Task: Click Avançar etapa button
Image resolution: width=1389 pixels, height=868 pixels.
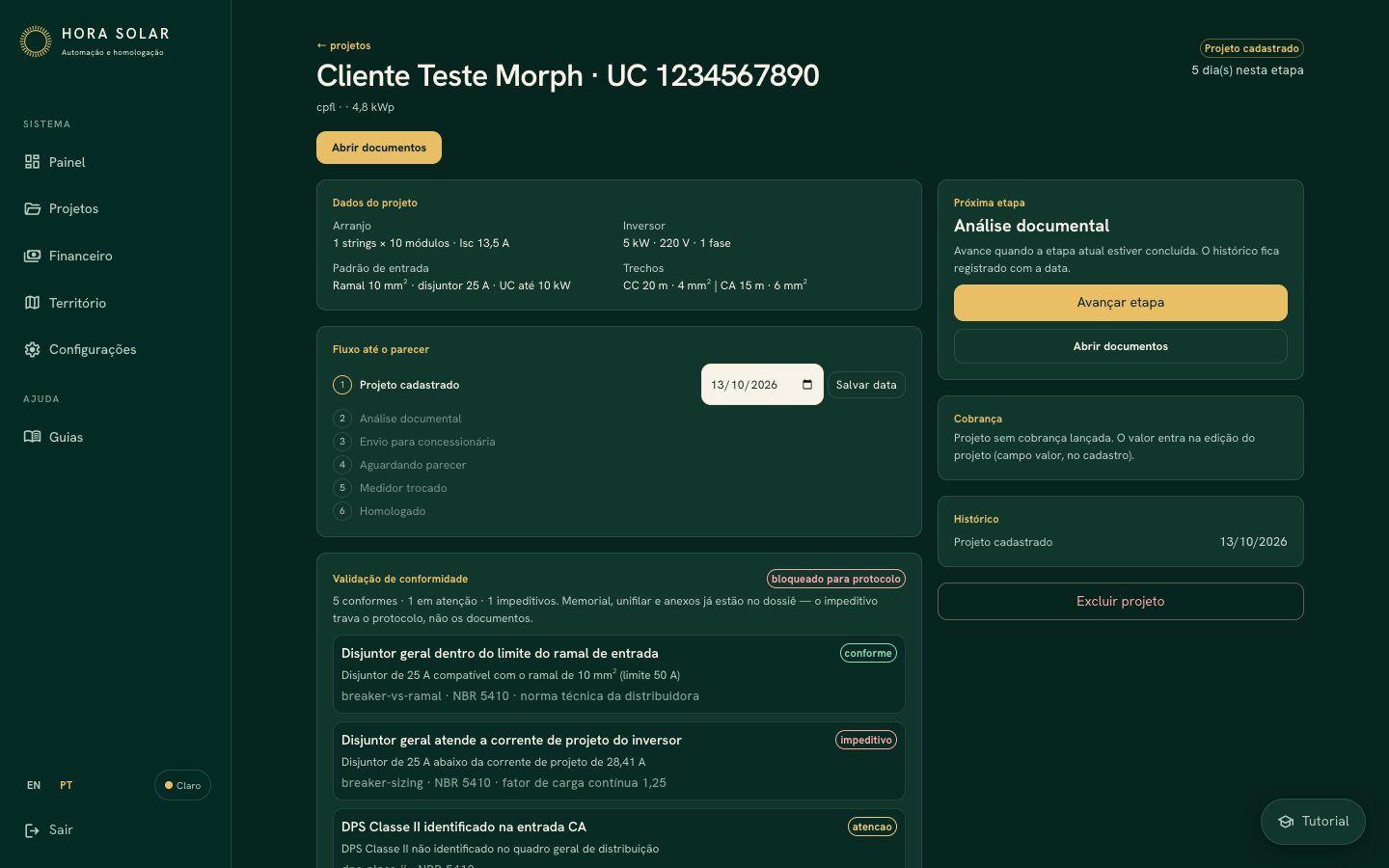Action: (1121, 303)
